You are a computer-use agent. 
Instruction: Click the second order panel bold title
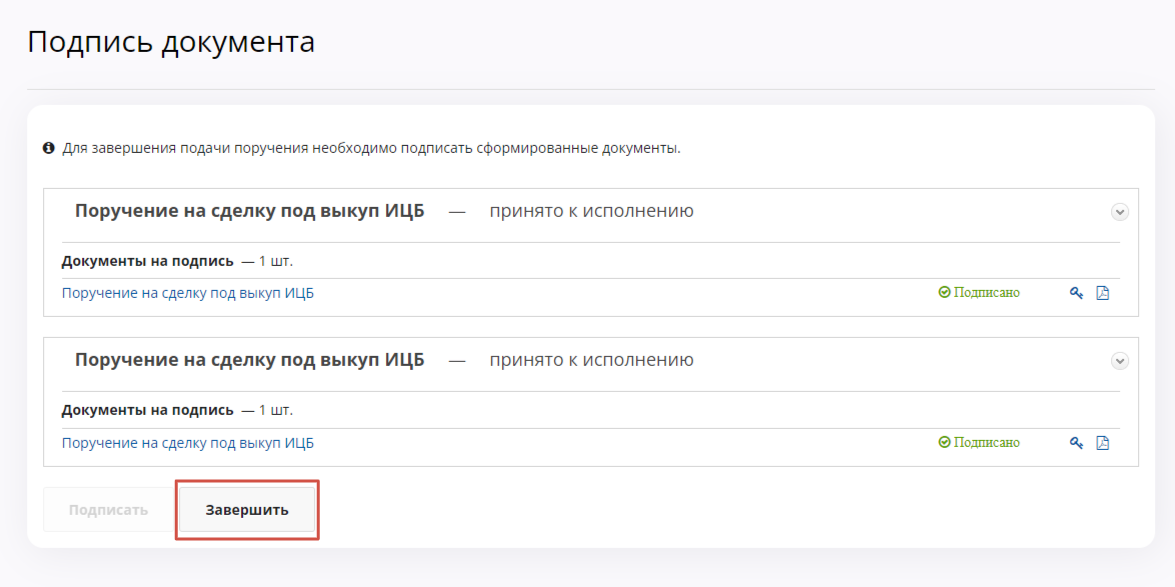pyautogui.click(x=249, y=361)
